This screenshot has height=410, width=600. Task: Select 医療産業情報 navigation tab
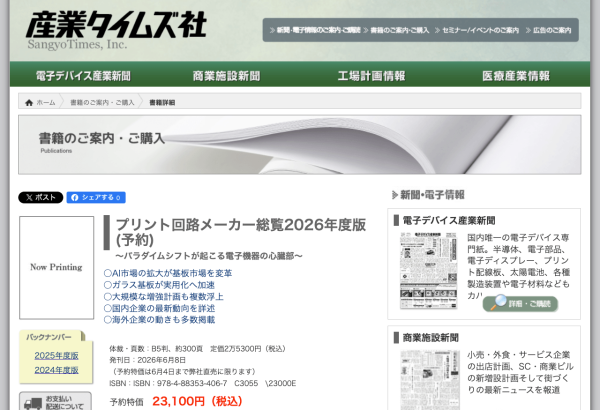[516, 76]
